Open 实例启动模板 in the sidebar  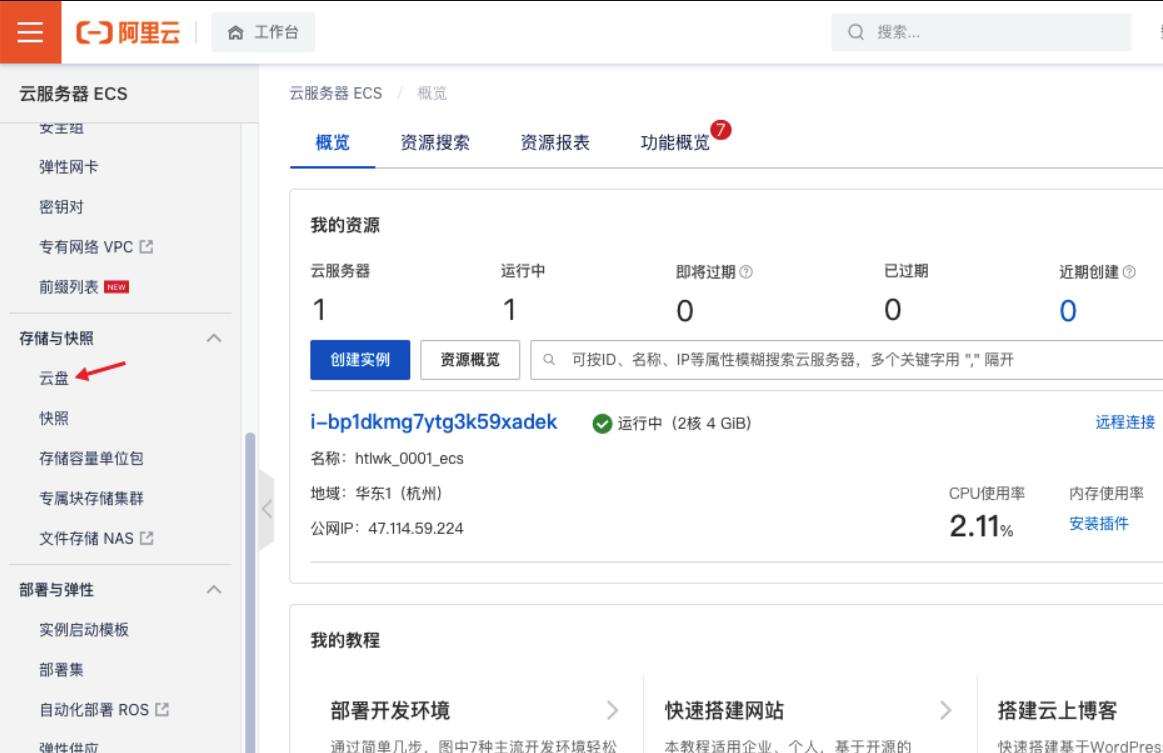[84, 630]
